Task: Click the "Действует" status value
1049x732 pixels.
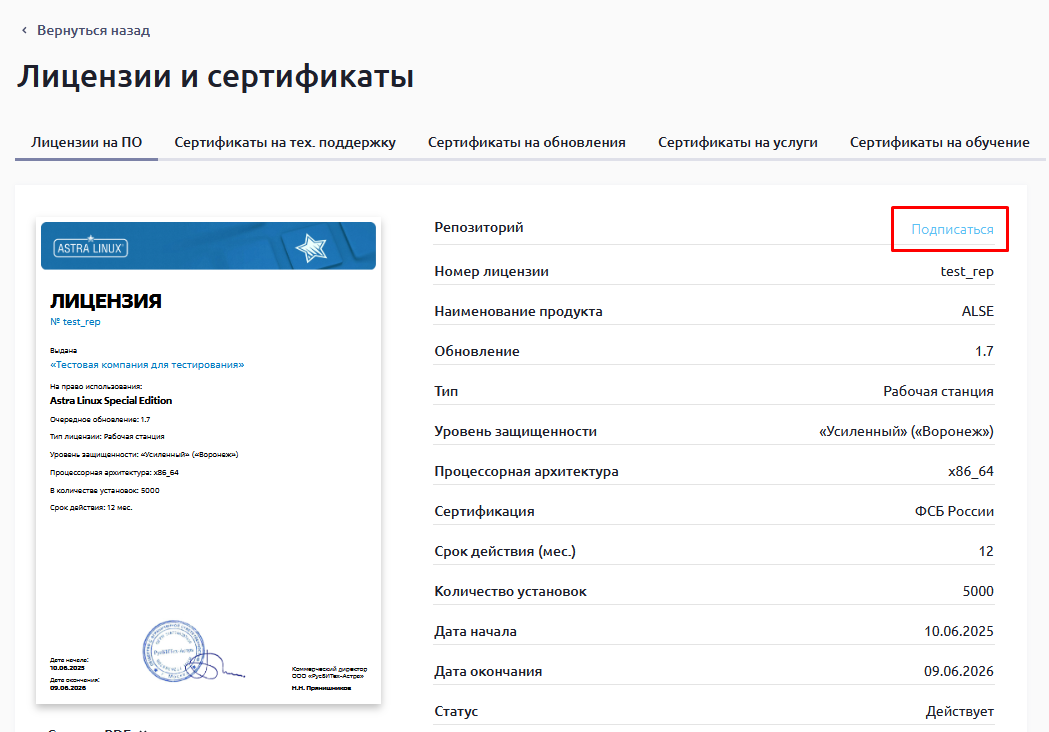Action: pos(959,711)
